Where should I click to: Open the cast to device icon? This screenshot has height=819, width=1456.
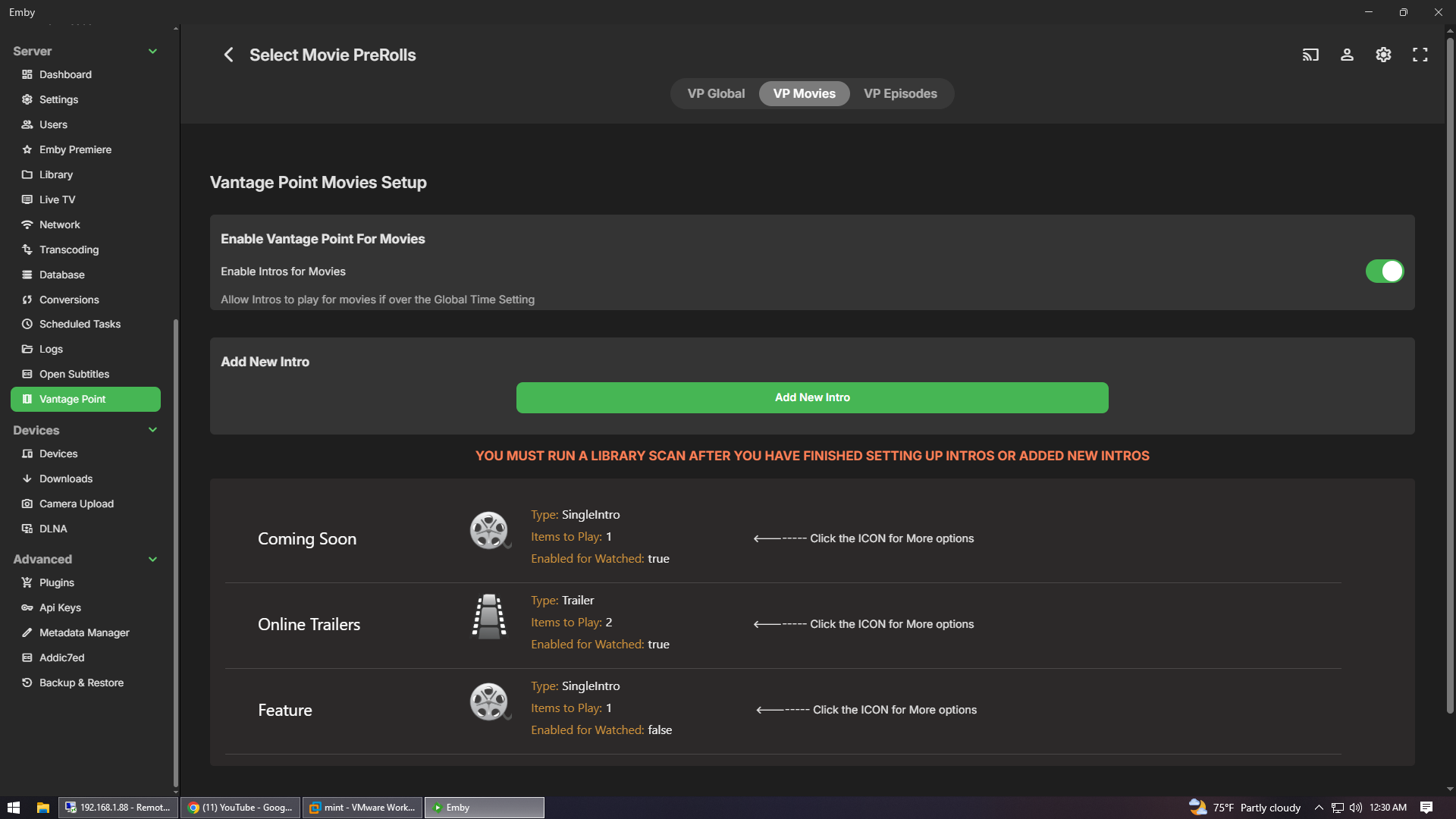point(1310,55)
